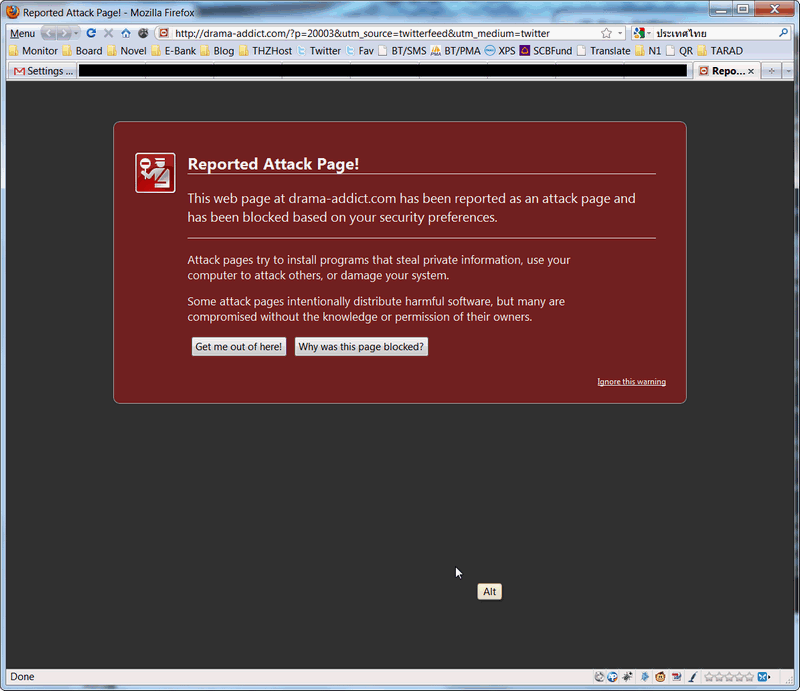Click the Back navigation arrow
Viewport: 800px width, 691px height.
pos(49,33)
